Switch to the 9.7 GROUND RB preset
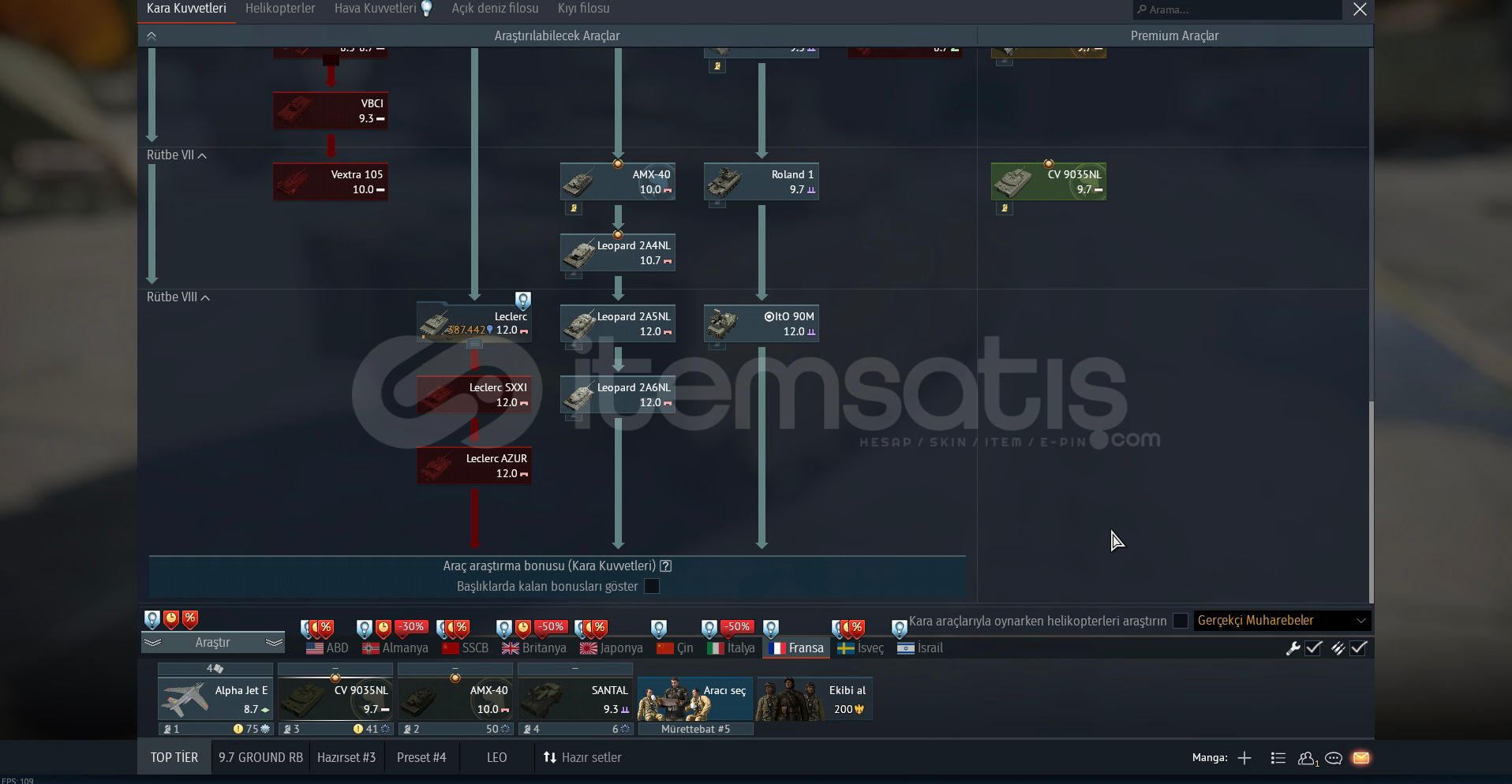This screenshot has width=1512, height=784. (x=260, y=758)
